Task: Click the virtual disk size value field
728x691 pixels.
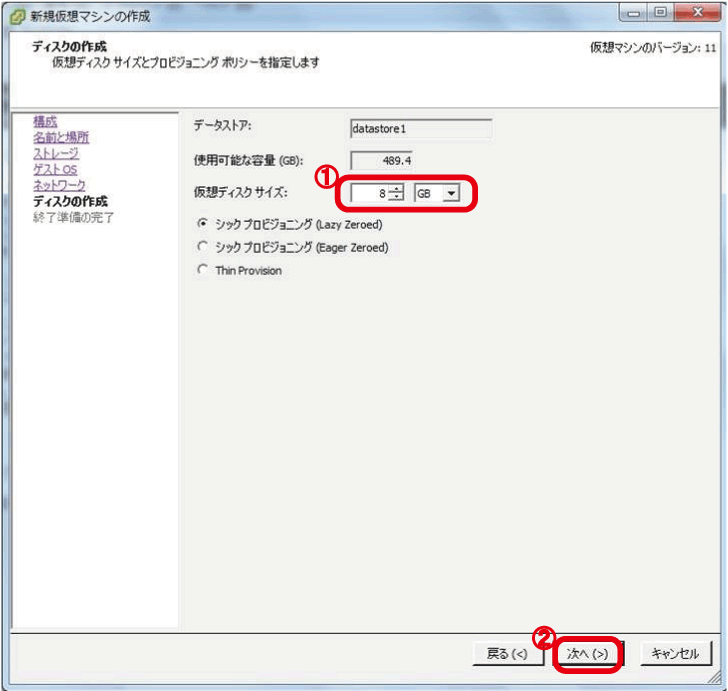Action: click(370, 193)
